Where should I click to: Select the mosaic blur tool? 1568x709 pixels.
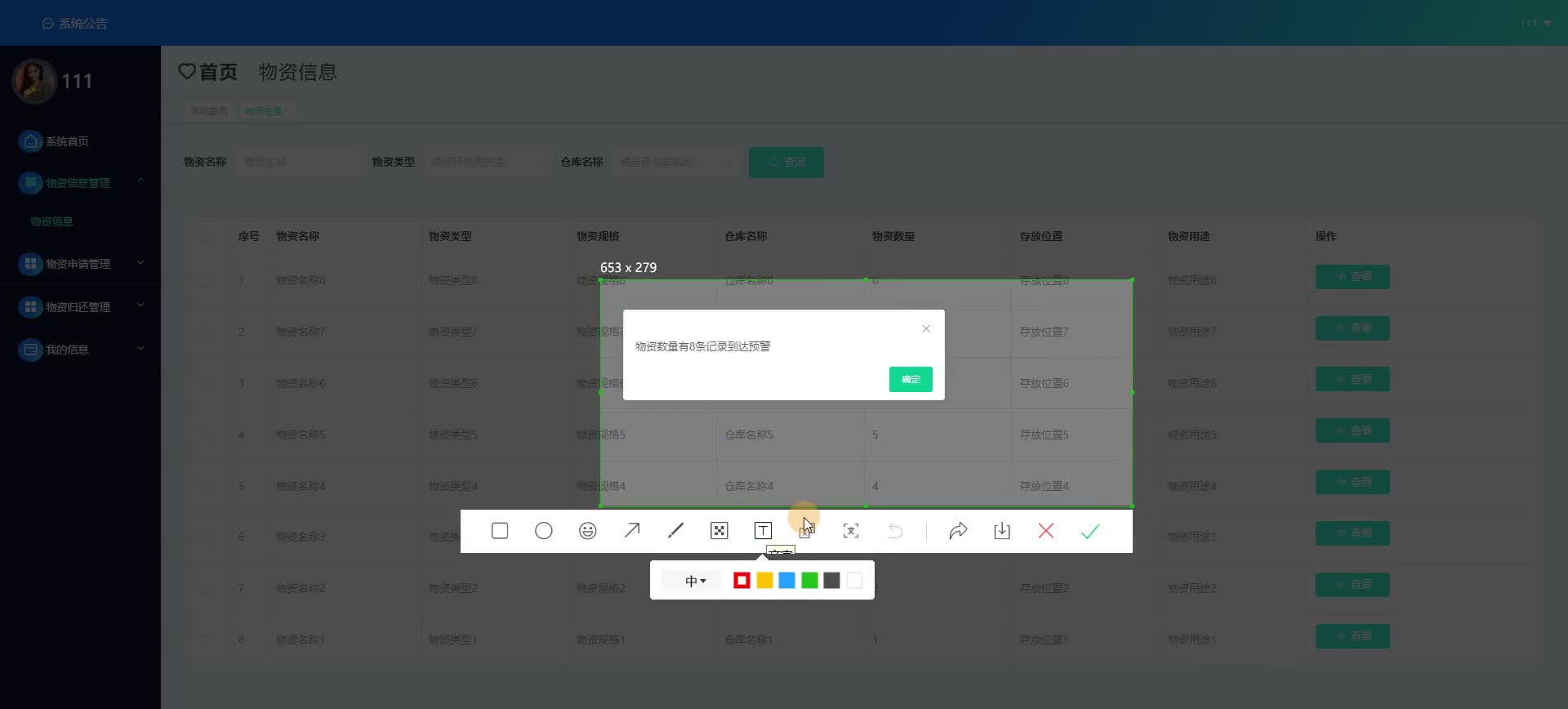pos(719,531)
